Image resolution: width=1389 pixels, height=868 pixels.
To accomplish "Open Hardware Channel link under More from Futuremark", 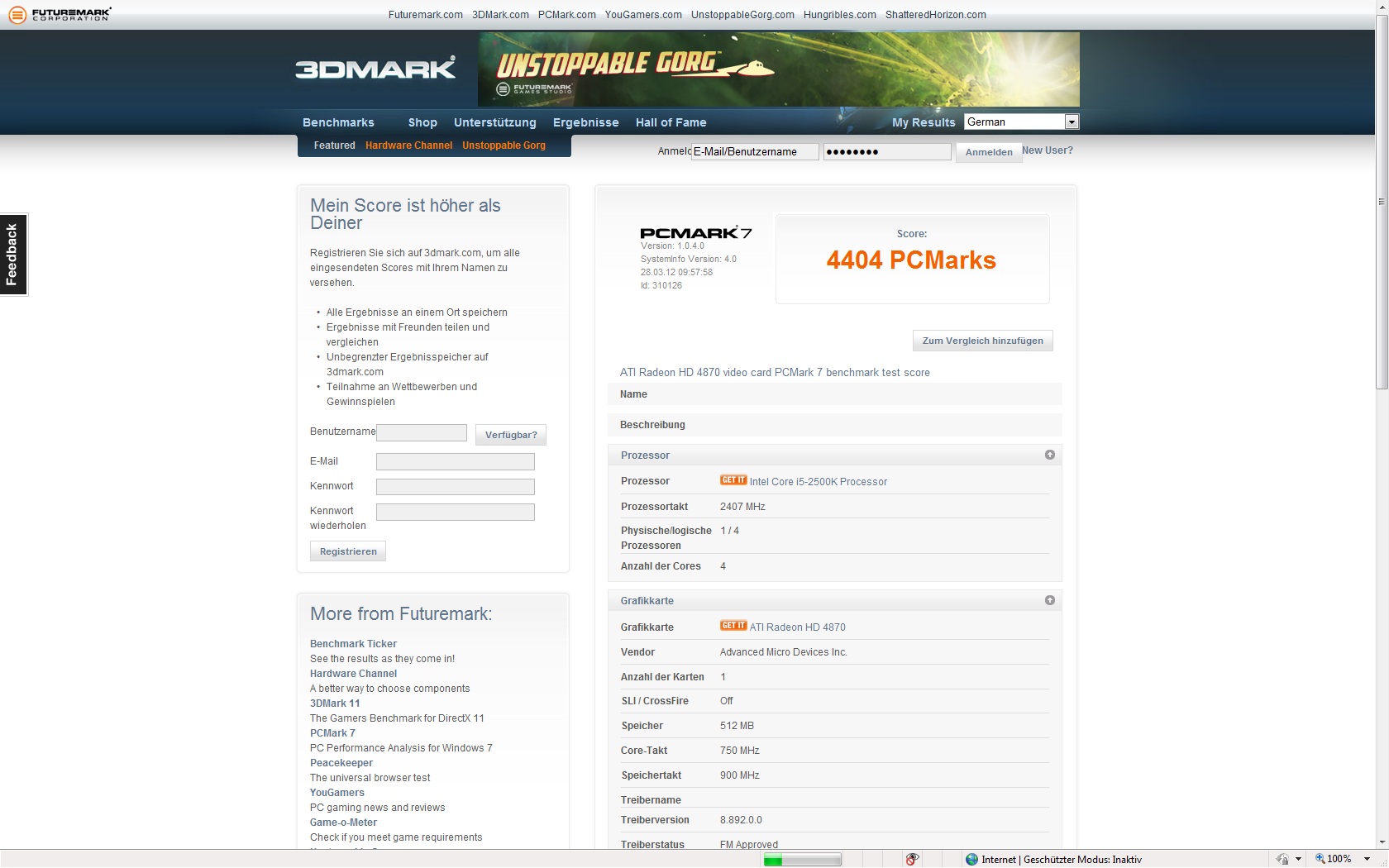I will (x=353, y=674).
